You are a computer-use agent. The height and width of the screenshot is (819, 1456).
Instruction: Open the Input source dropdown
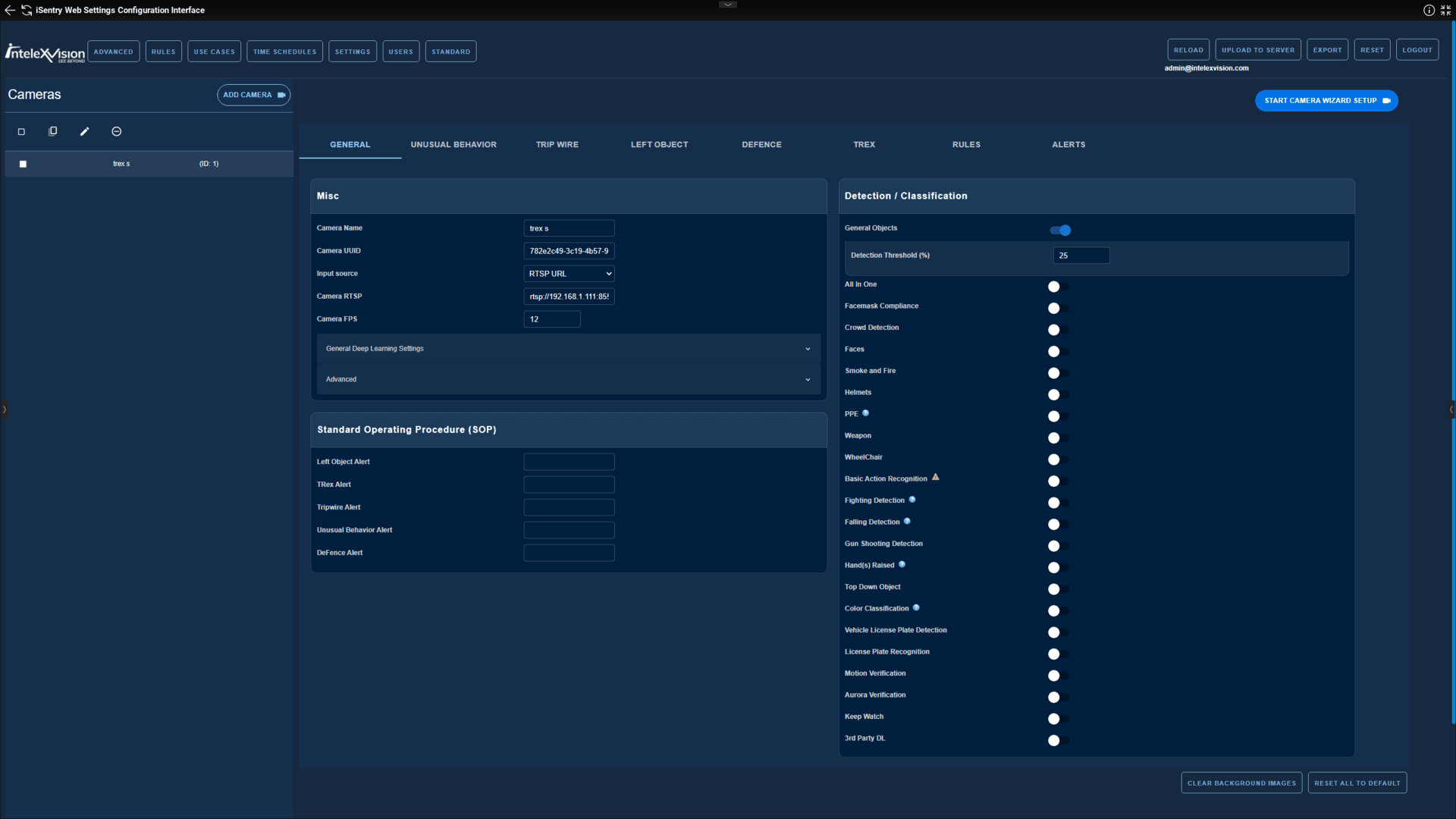[569, 274]
